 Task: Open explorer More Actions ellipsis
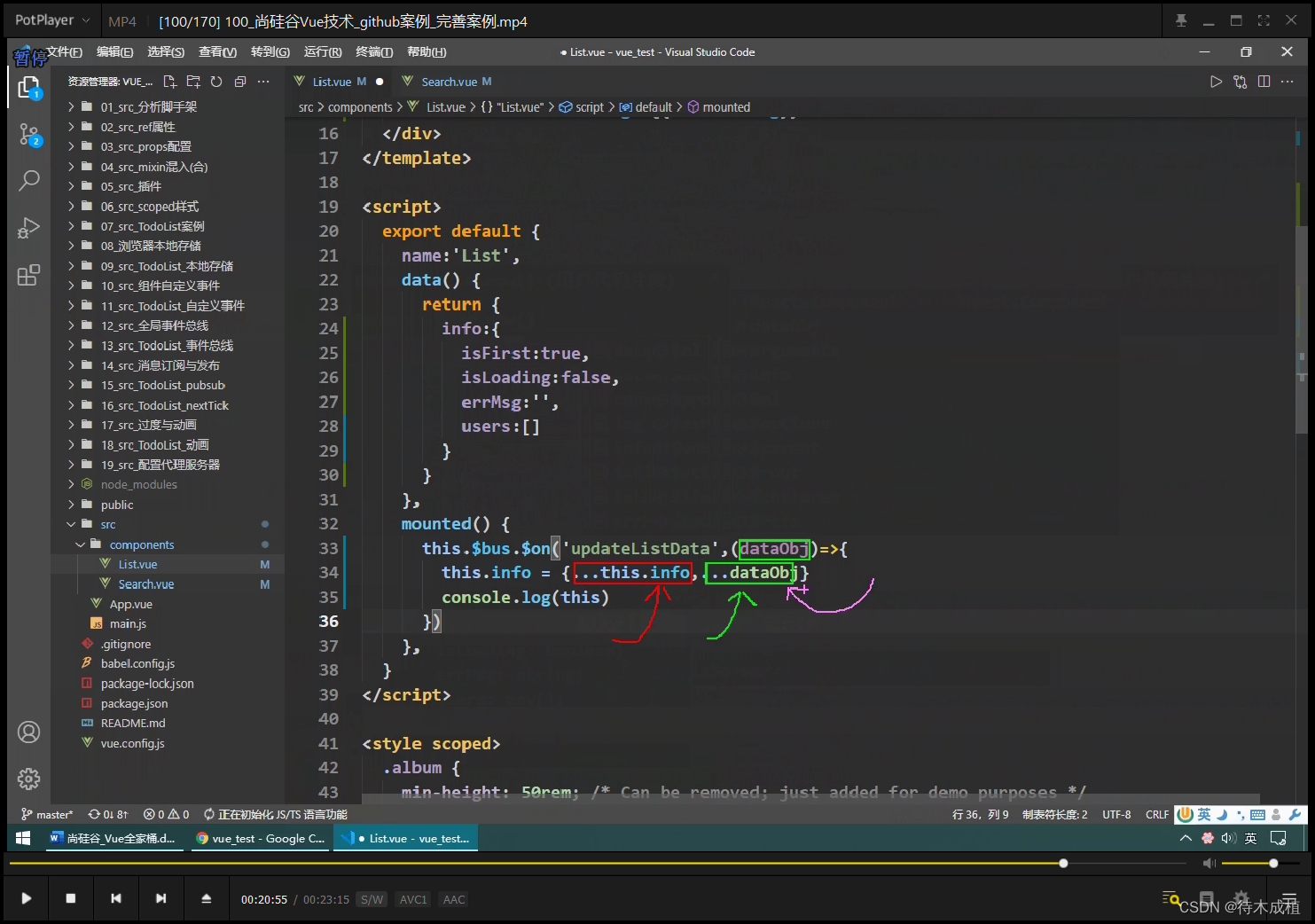pyautogui.click(x=263, y=82)
